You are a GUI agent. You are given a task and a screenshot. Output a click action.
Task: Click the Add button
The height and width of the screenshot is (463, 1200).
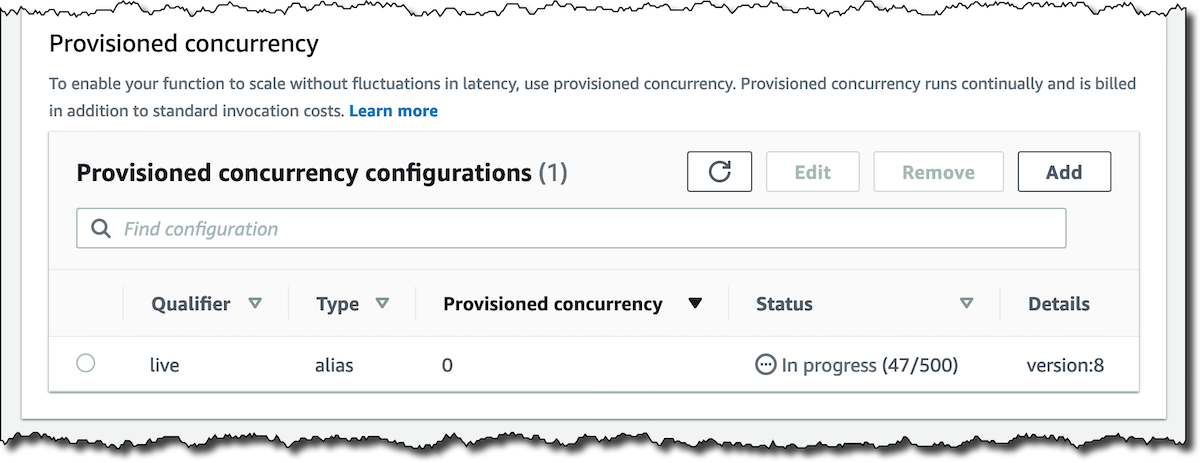tap(1064, 172)
